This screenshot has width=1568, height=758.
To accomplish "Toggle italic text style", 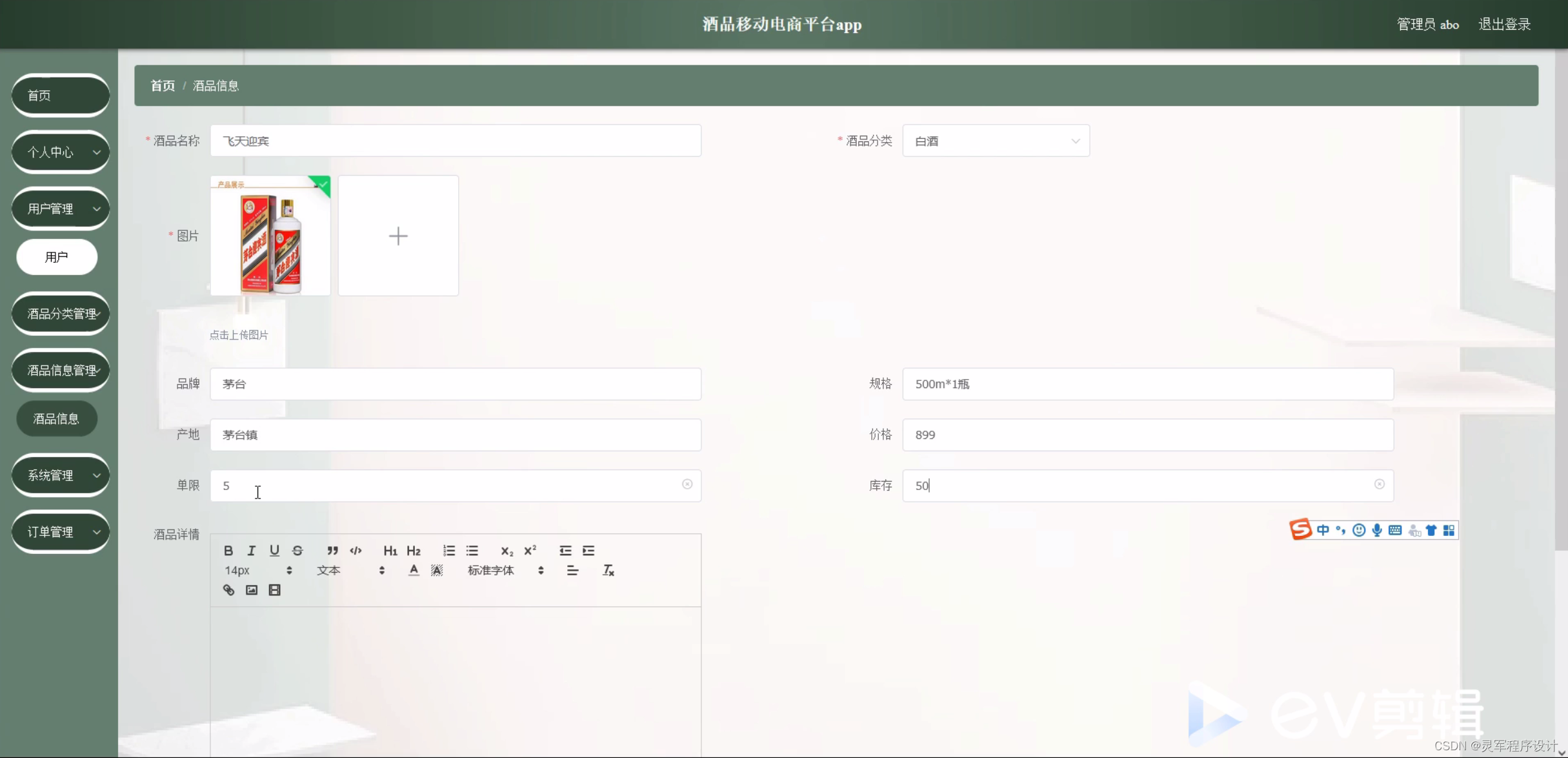I will [251, 550].
